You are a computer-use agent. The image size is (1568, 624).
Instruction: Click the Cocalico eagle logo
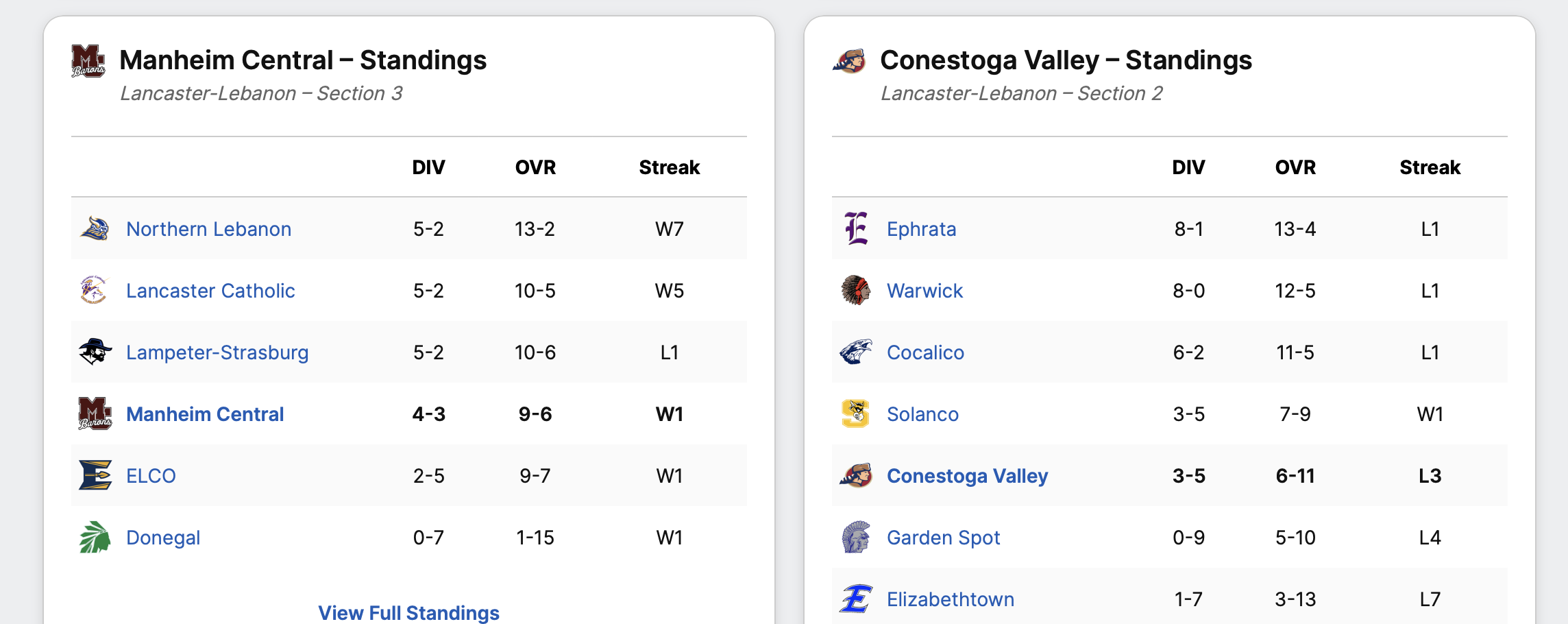(x=855, y=352)
